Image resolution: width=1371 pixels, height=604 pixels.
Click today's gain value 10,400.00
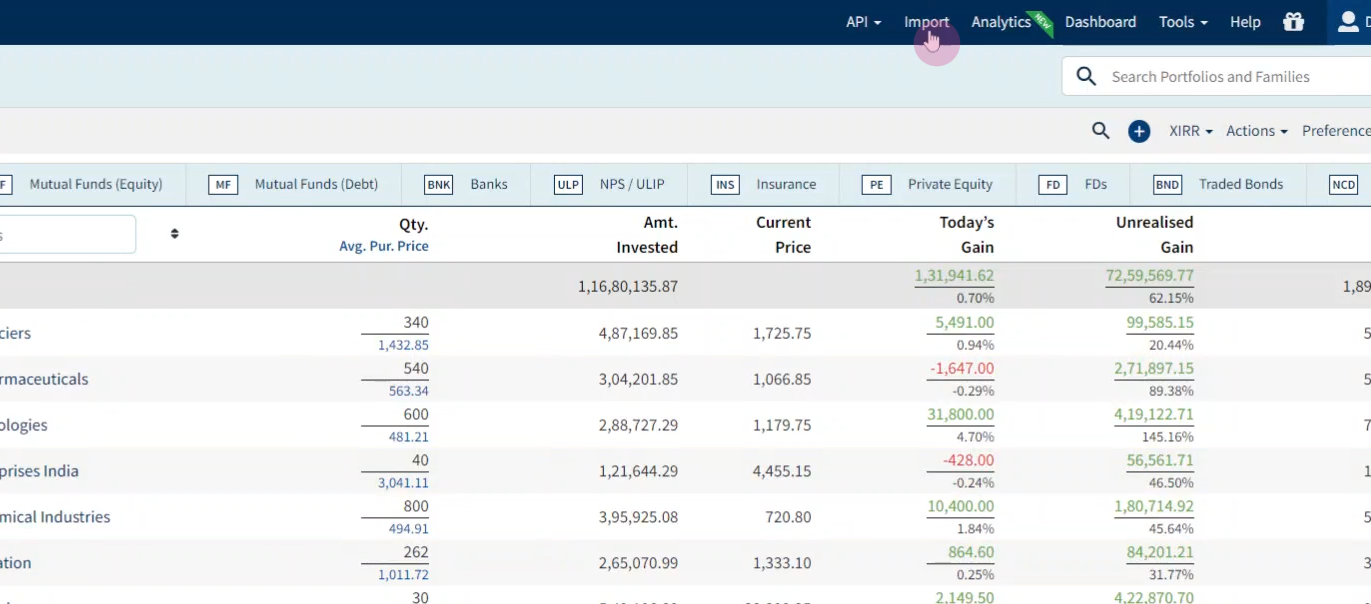960,507
